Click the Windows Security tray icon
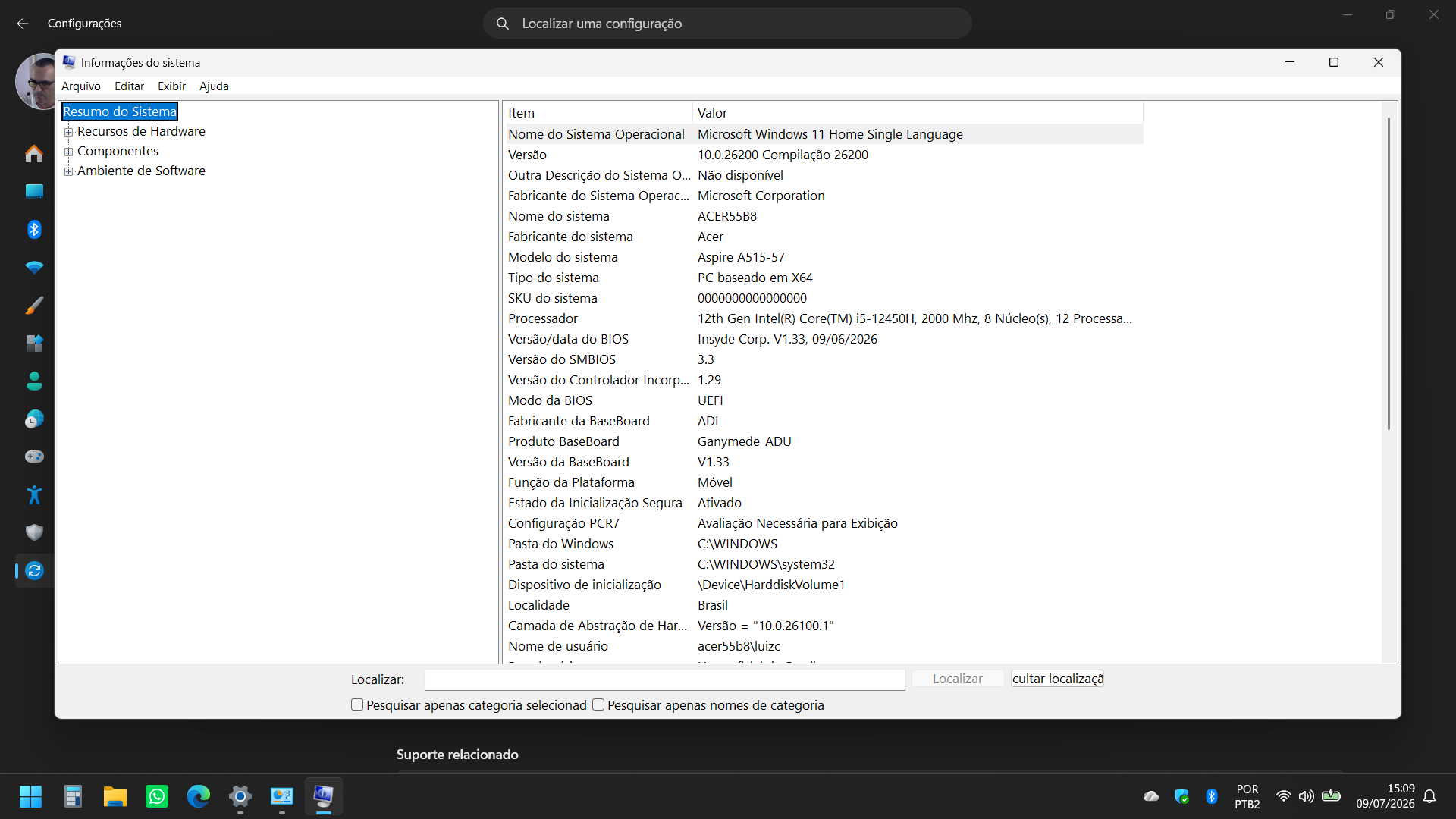The image size is (1456, 819). tap(1181, 796)
